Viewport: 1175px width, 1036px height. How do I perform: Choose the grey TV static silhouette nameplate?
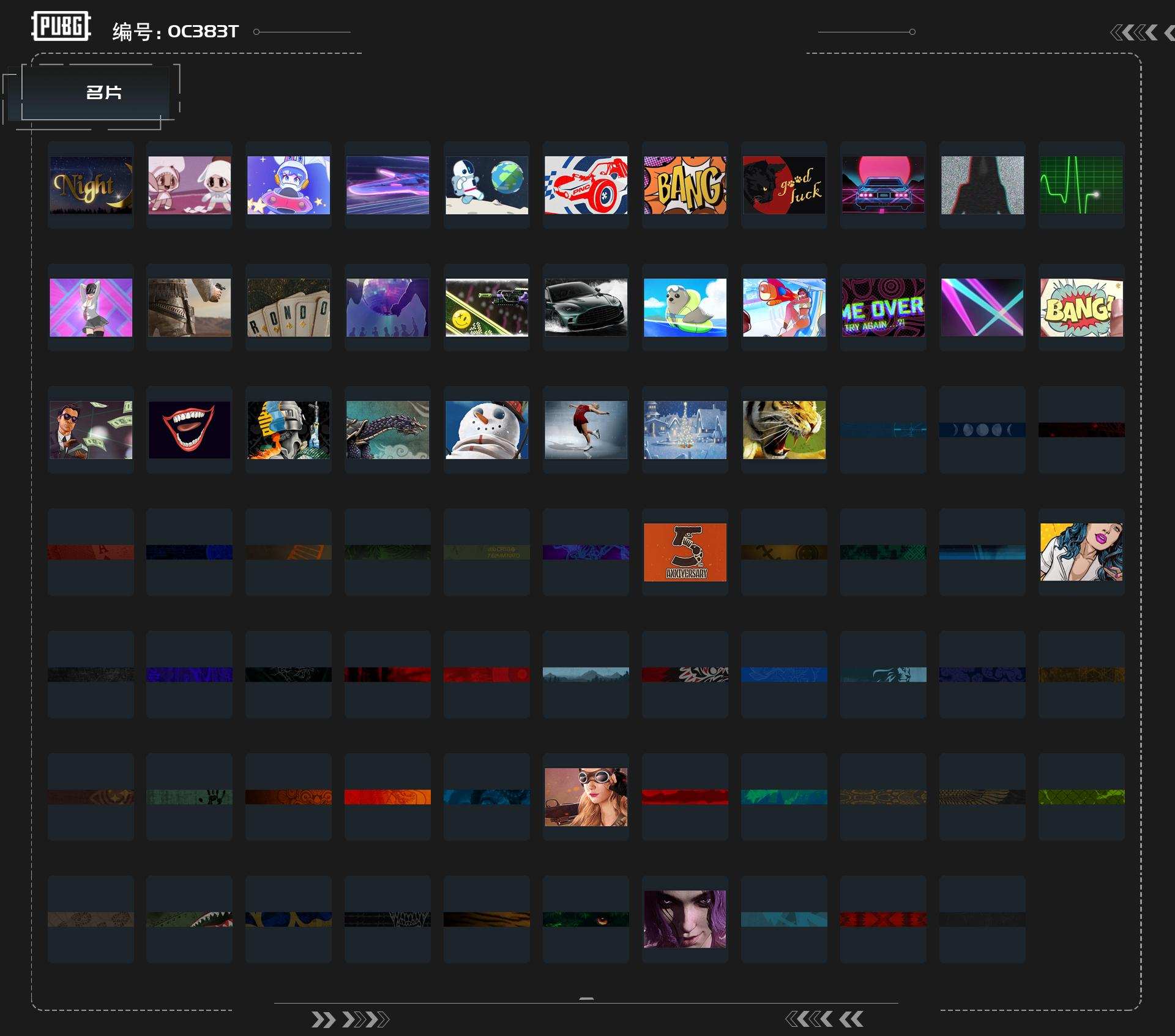(x=983, y=185)
